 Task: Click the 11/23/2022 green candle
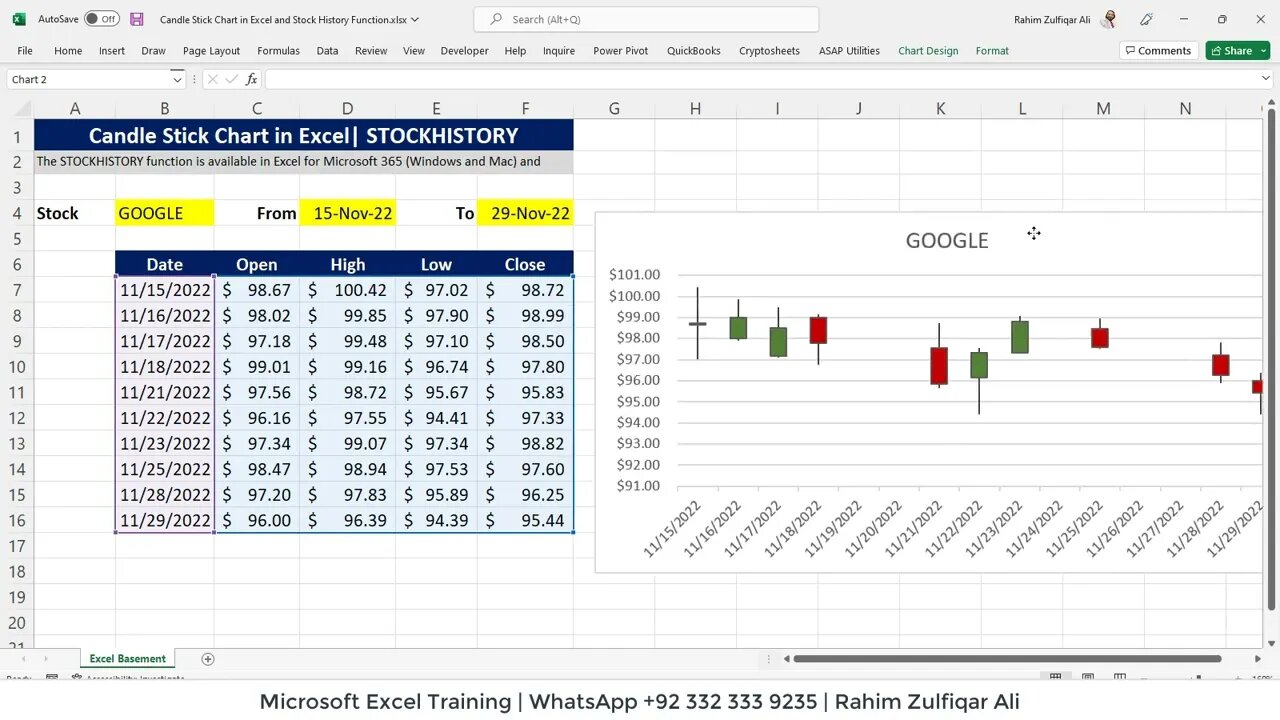1020,337
